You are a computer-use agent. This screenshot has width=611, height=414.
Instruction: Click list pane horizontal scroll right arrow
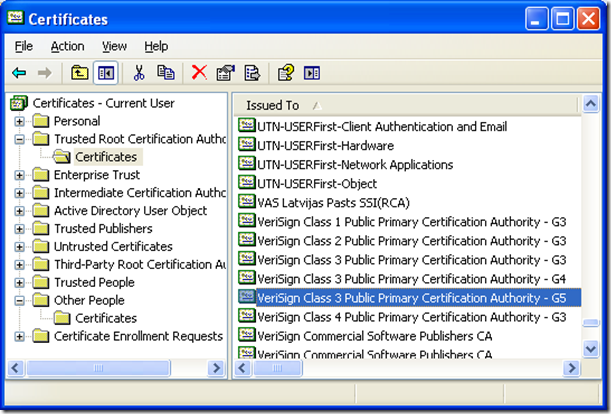pyautogui.click(x=572, y=368)
